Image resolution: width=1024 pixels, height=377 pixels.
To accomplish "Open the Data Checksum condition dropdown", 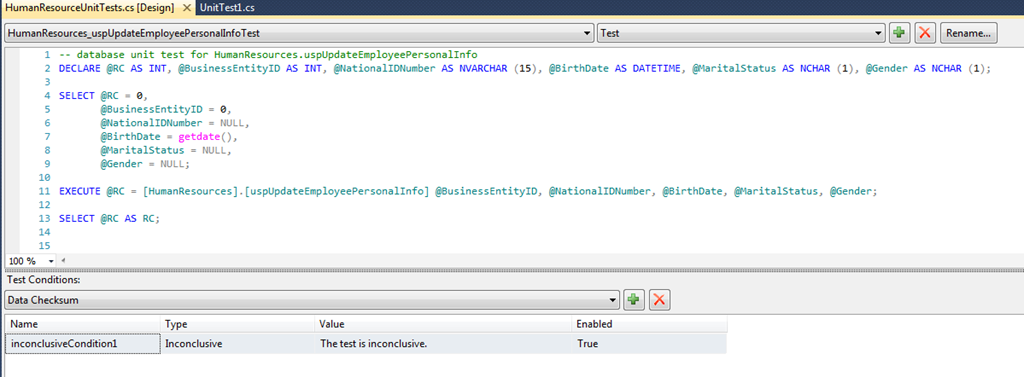I will (x=612, y=300).
